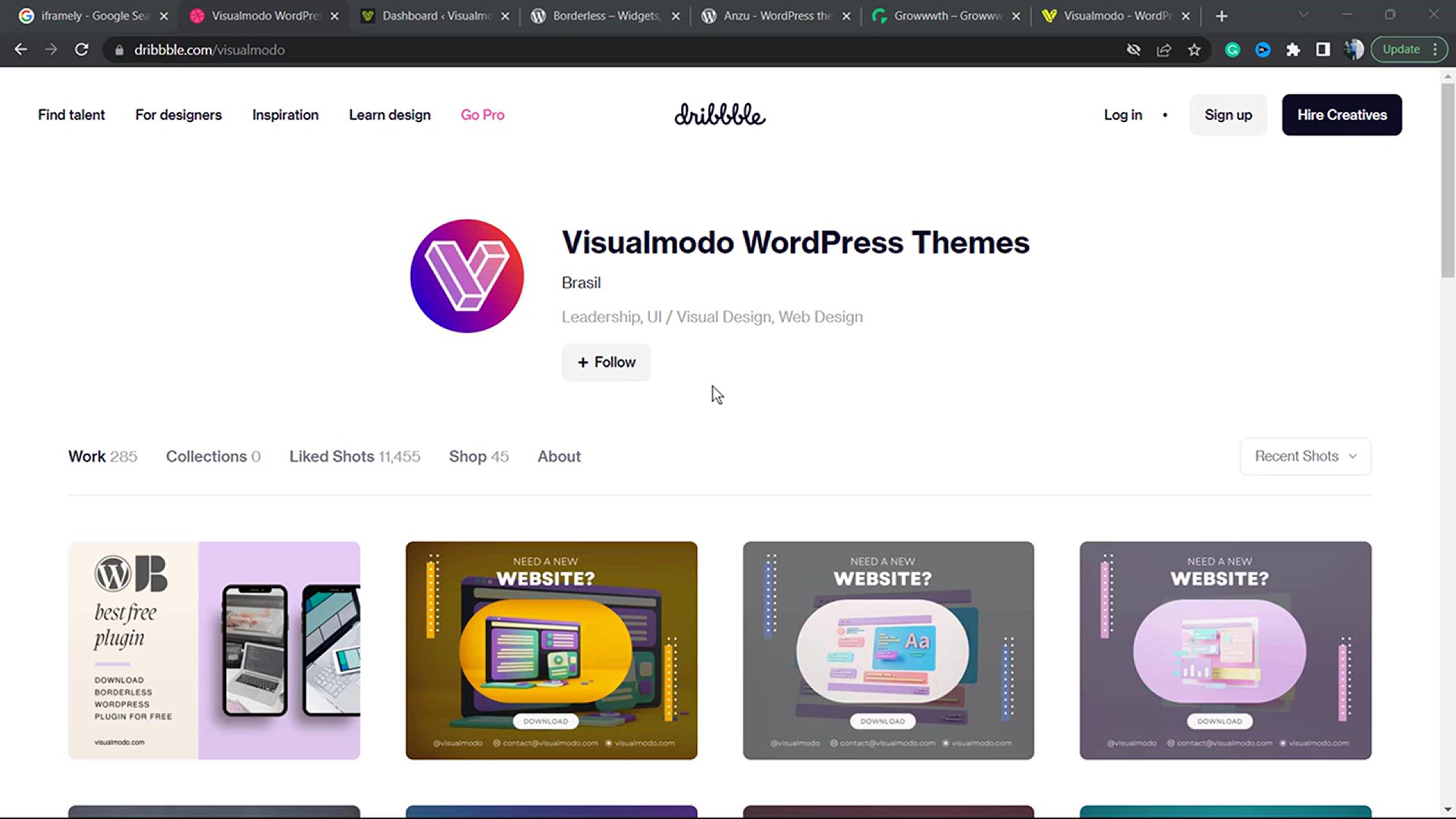The image size is (1456, 819).
Task: Click the share page icon in the address bar
Action: pyautogui.click(x=1164, y=49)
